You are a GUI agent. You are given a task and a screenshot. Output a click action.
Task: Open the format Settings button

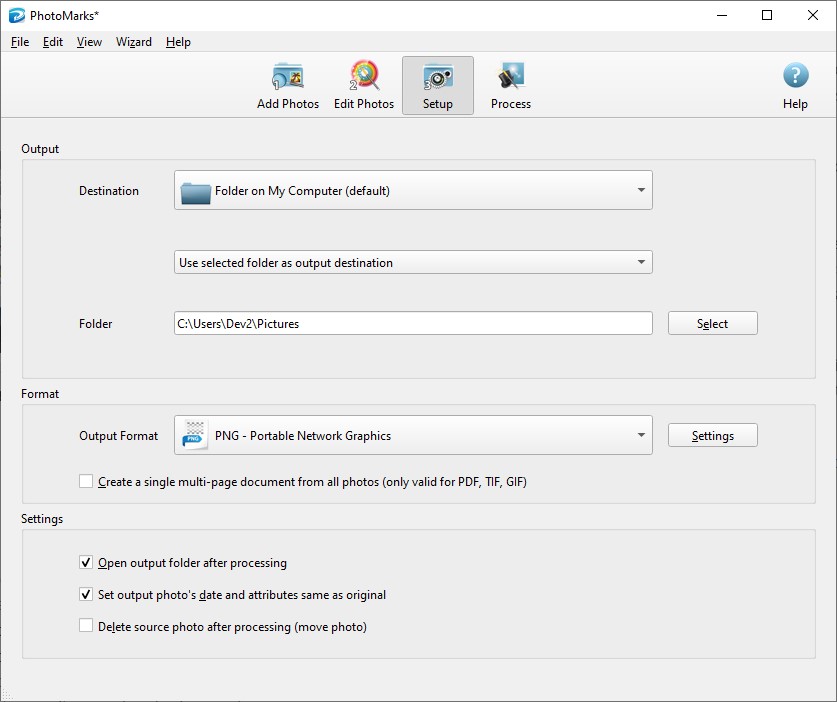tap(712, 436)
